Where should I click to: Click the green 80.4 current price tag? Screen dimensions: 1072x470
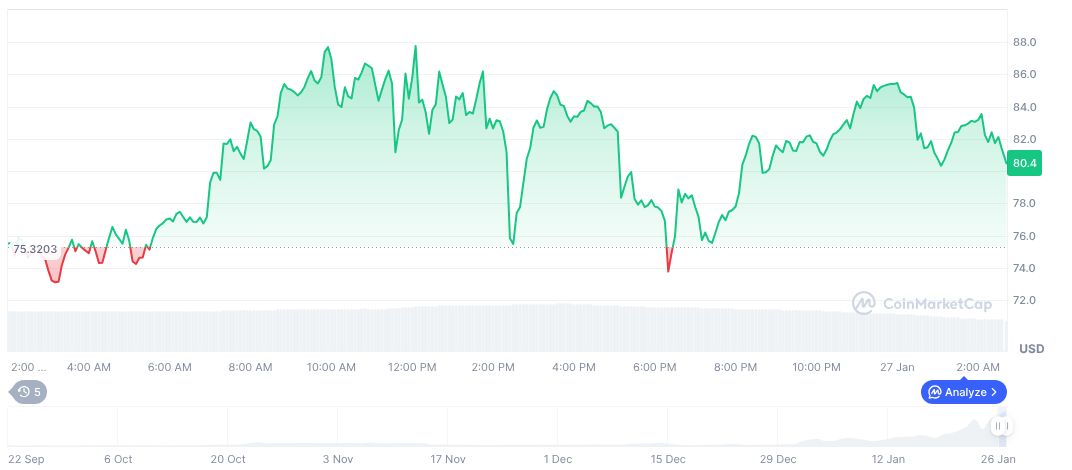(x=1024, y=163)
